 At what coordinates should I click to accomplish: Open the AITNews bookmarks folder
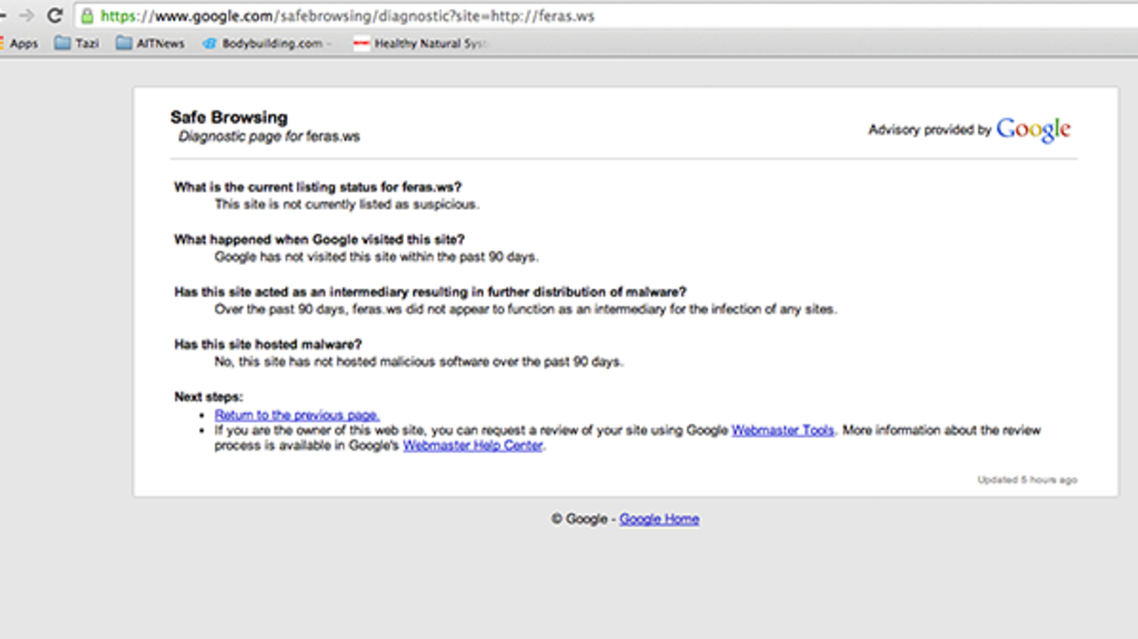tap(150, 44)
